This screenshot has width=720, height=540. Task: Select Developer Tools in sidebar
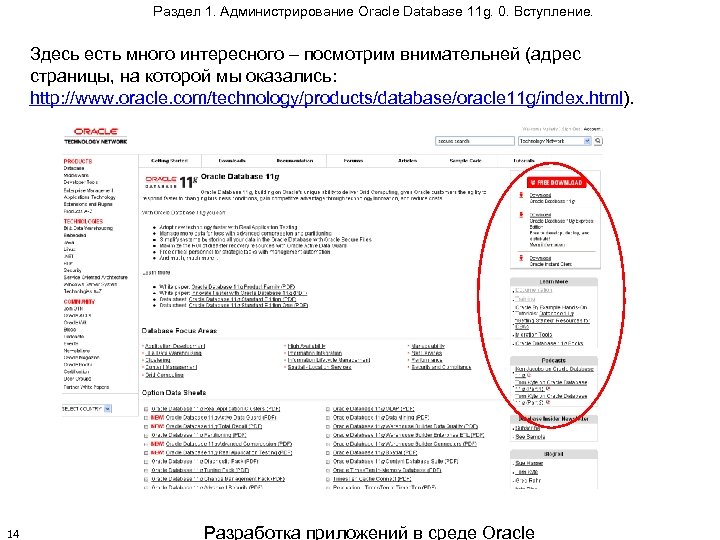click(x=80, y=182)
